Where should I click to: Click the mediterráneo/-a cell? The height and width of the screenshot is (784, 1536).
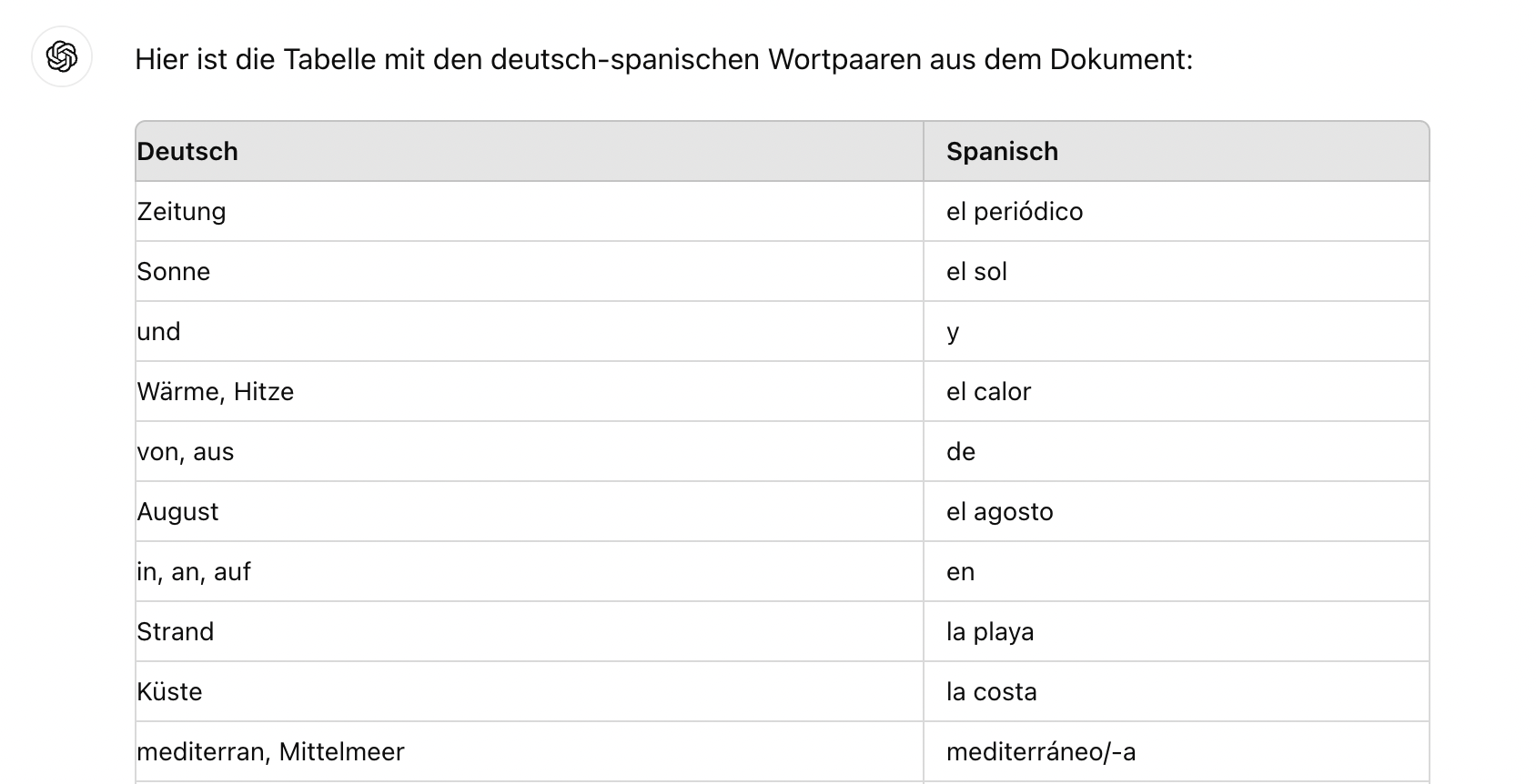[x=1041, y=752]
